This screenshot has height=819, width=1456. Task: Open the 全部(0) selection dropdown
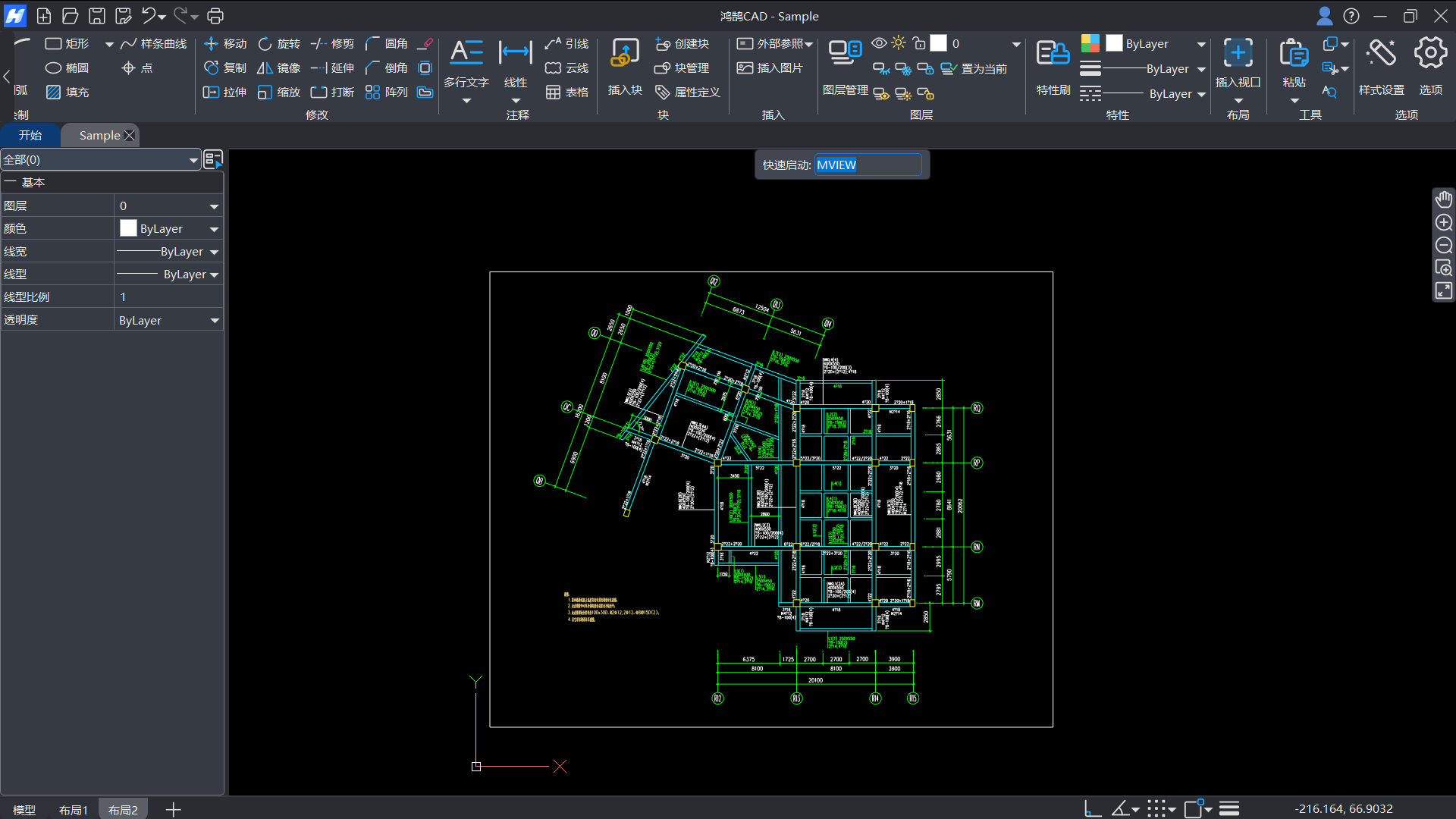[193, 160]
